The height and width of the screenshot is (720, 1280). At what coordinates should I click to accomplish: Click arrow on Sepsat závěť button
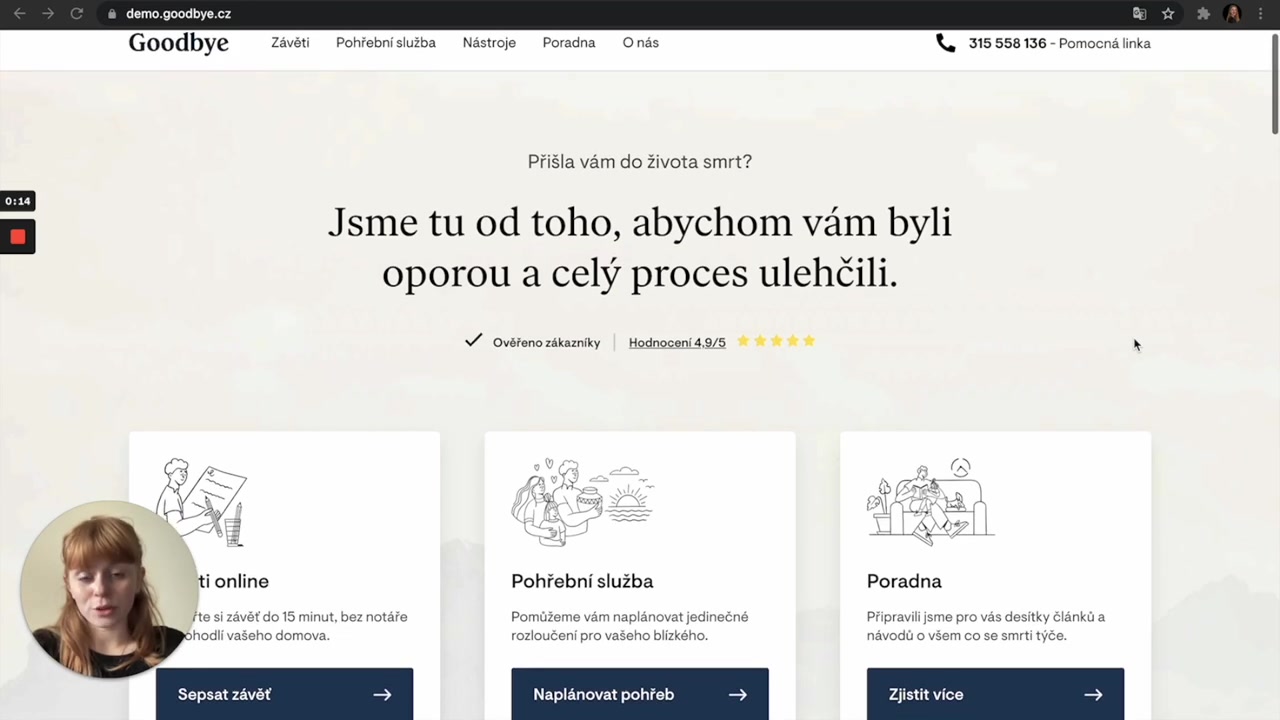pos(382,695)
